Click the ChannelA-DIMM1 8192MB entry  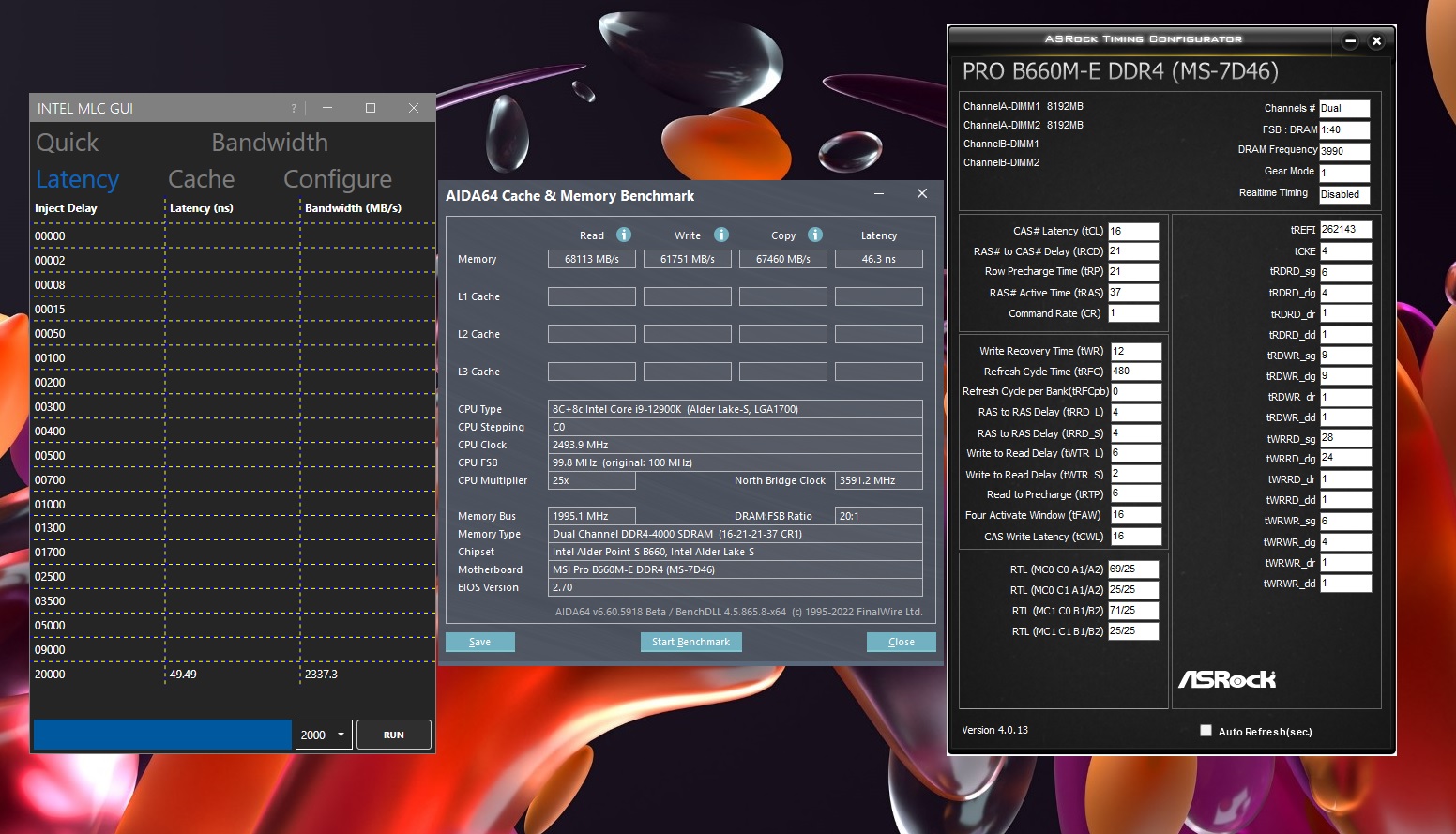click(x=1024, y=106)
